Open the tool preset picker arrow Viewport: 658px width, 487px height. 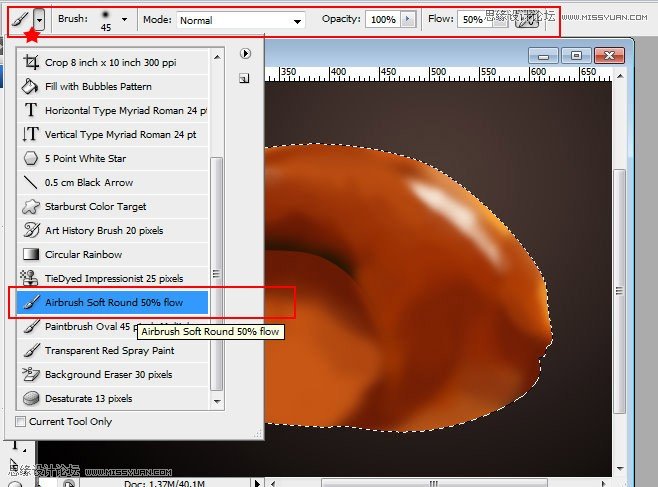pos(38,19)
